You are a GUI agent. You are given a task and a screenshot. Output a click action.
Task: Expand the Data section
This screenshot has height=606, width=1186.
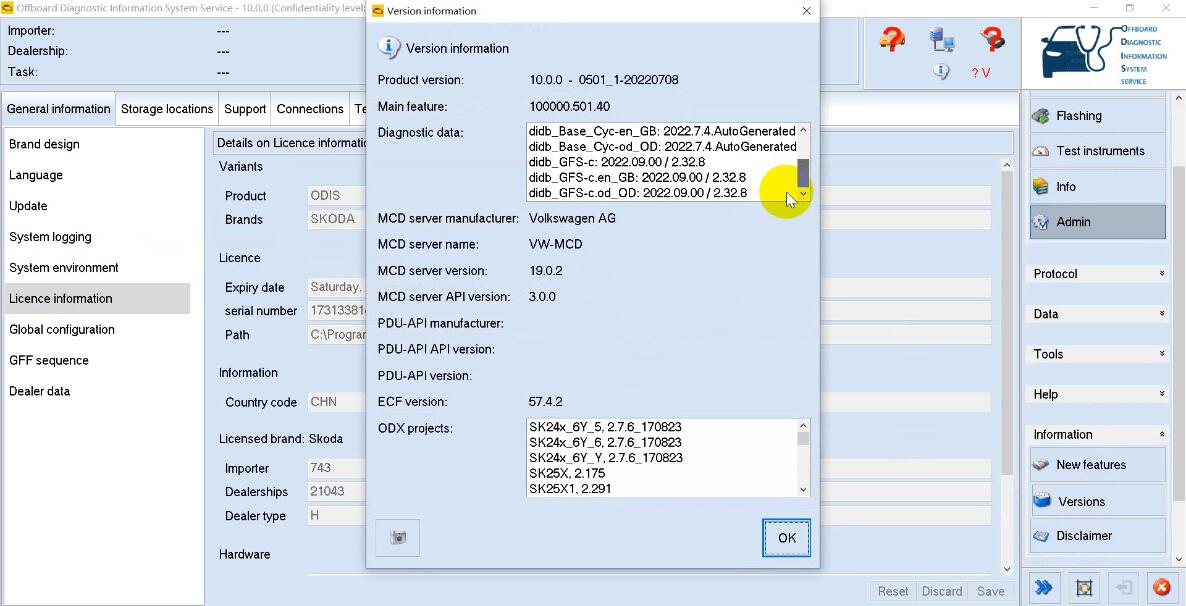(x=1099, y=314)
